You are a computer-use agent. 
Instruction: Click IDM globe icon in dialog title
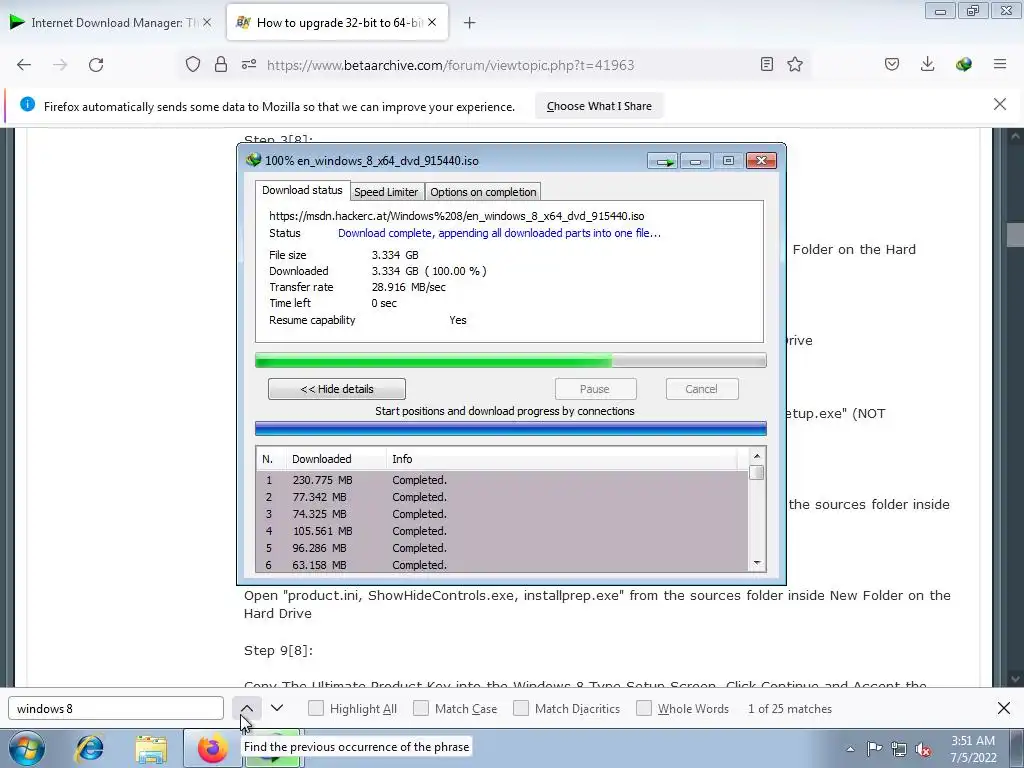[253, 160]
